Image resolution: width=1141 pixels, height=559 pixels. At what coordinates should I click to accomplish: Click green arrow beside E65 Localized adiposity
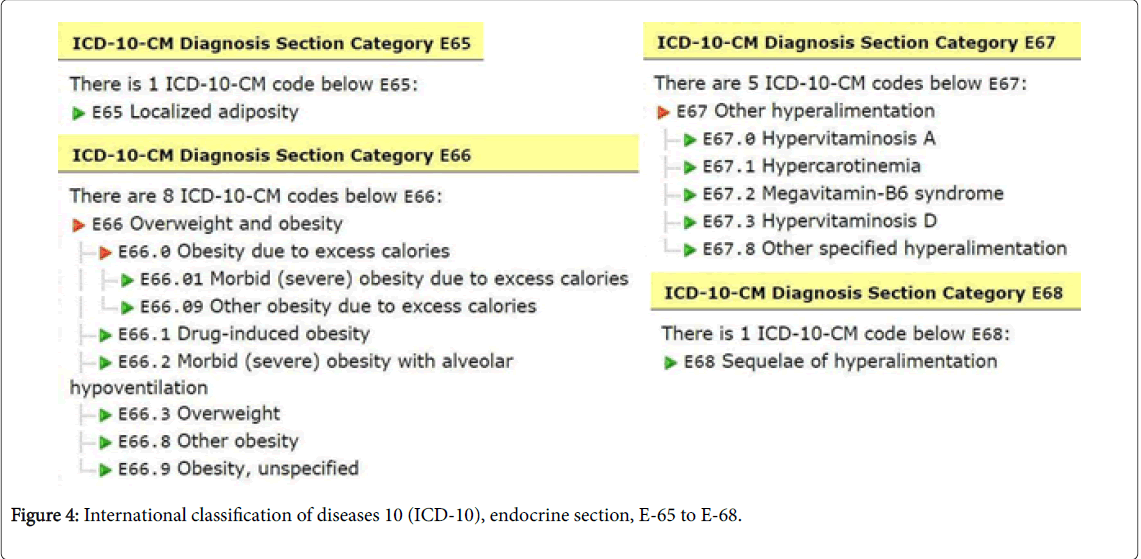point(78,113)
